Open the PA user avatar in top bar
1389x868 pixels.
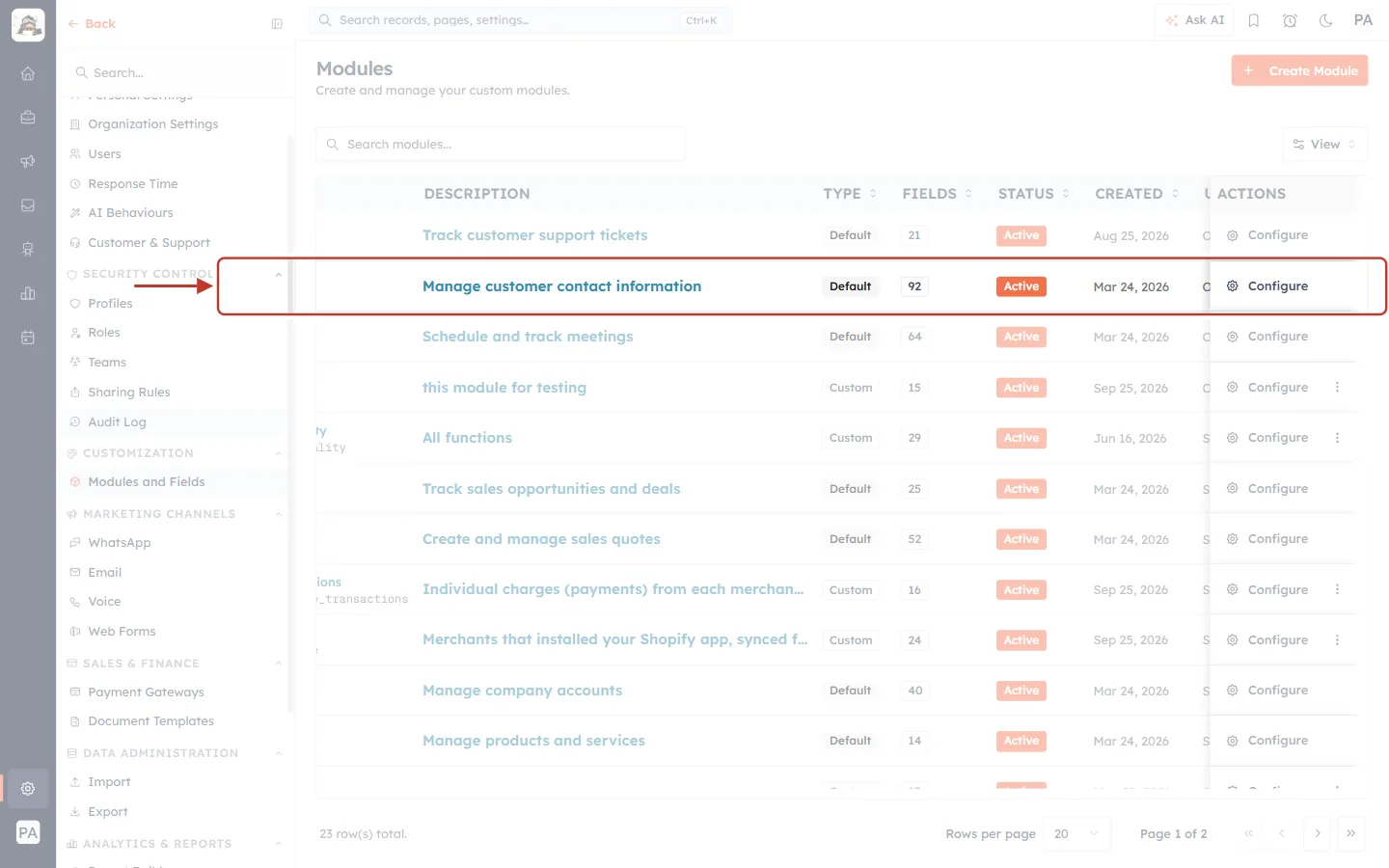[1363, 20]
